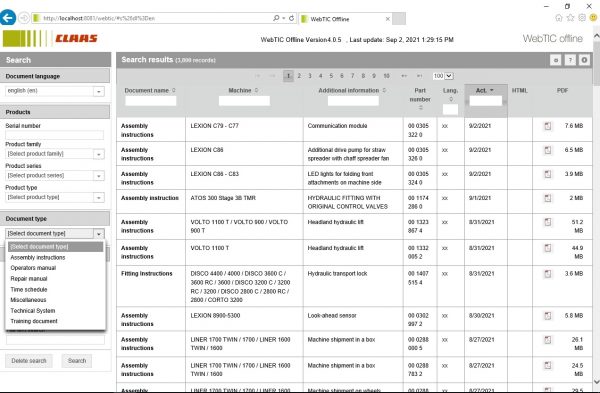Click the settings icon left of the help button
600x393 pixels.
click(x=556, y=60)
